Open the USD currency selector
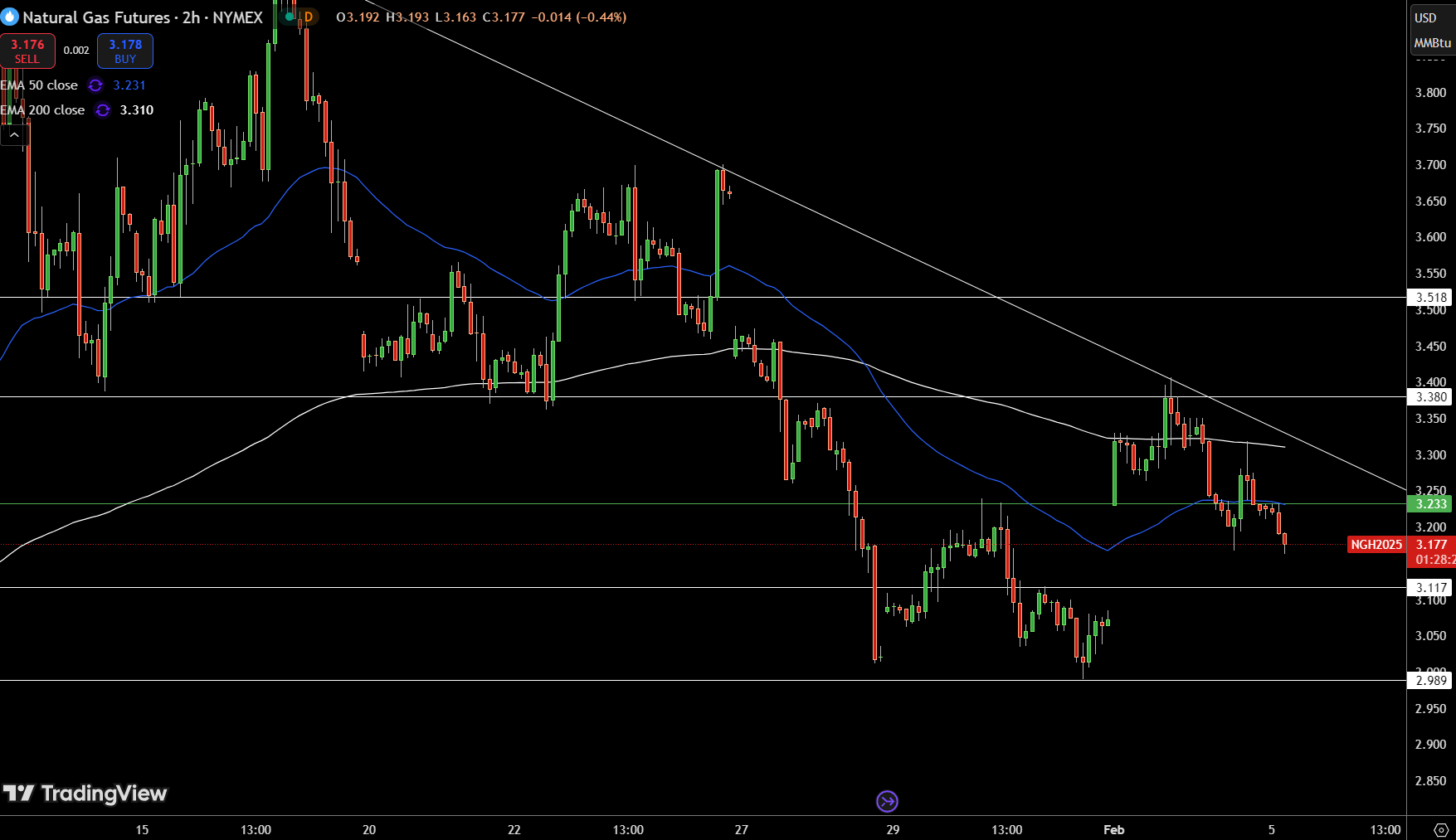Image resolution: width=1456 pixels, height=840 pixels. tap(1425, 17)
